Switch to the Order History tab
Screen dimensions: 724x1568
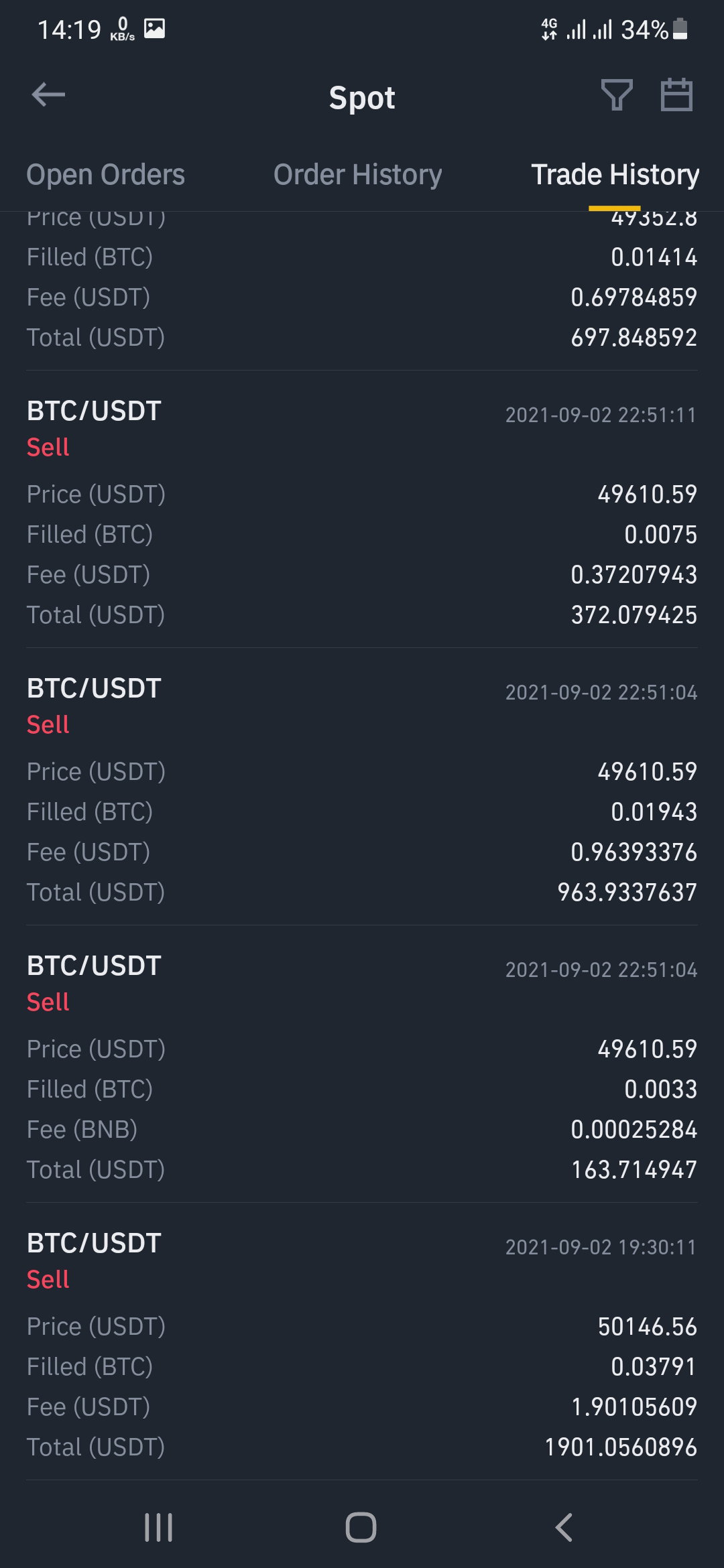click(x=357, y=174)
